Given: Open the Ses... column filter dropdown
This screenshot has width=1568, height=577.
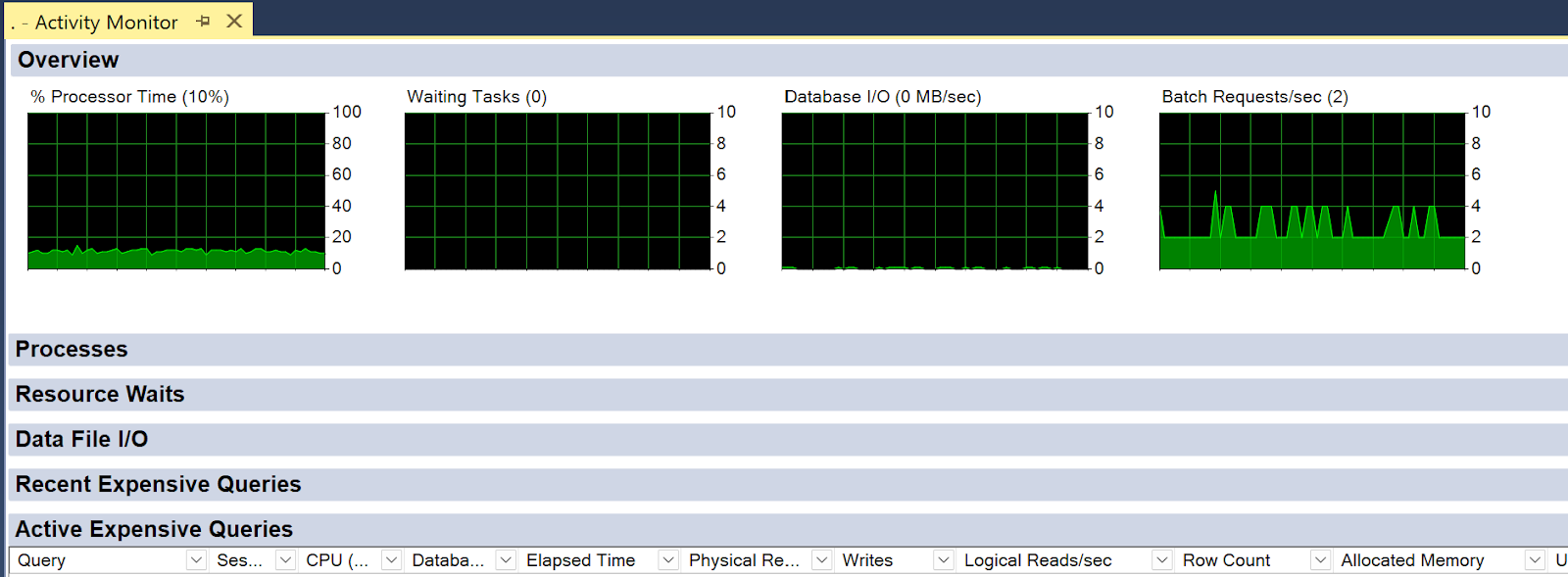Looking at the screenshot, I should click(x=285, y=560).
